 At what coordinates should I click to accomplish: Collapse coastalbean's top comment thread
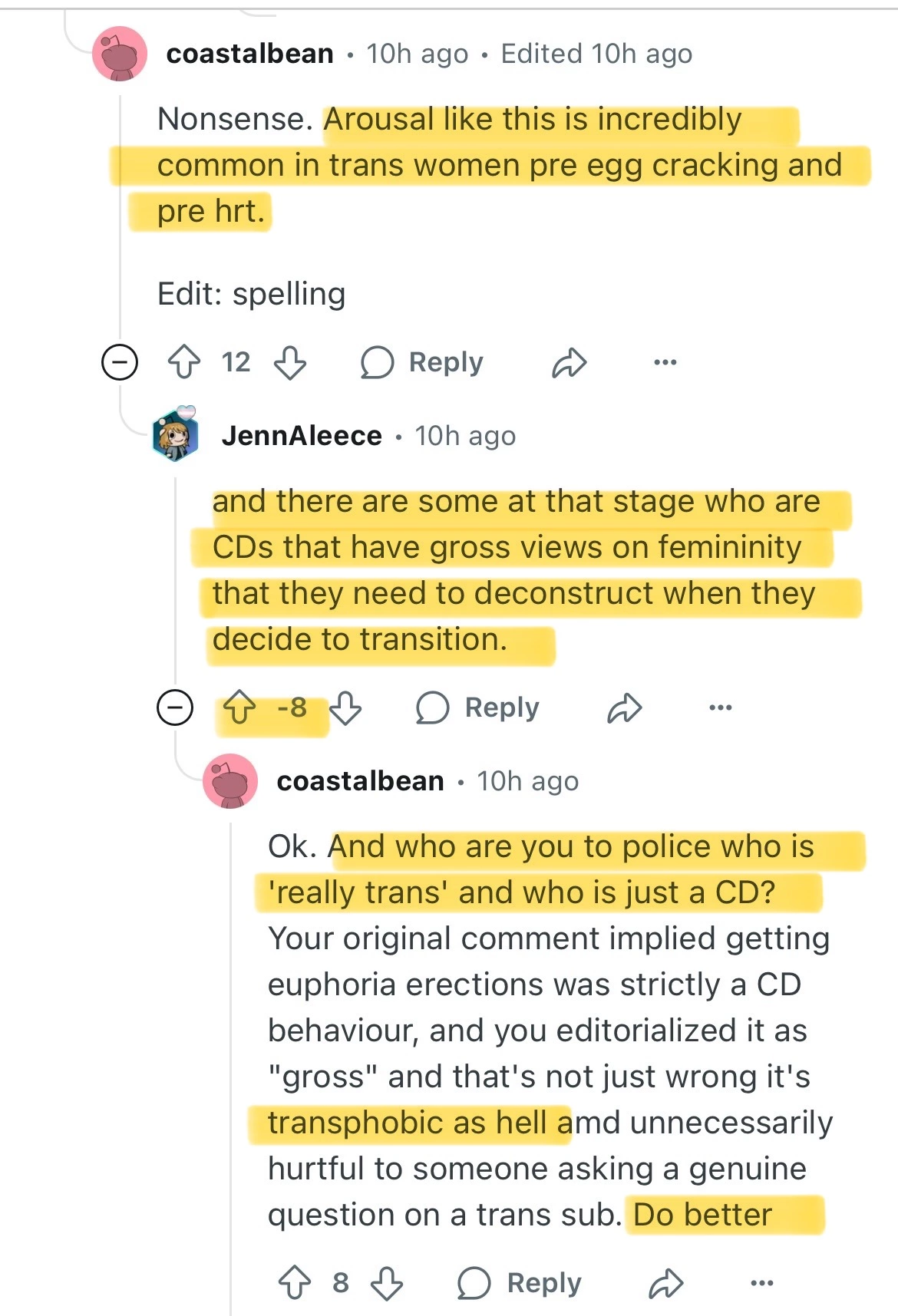(x=120, y=362)
